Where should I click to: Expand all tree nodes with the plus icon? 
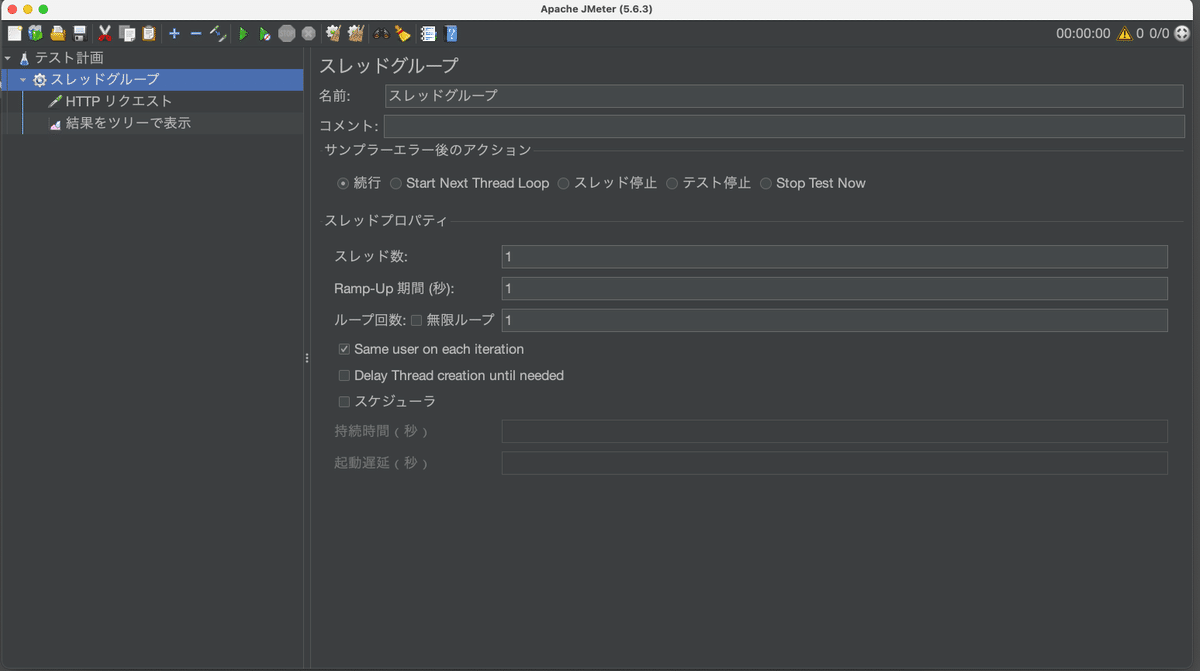click(173, 32)
